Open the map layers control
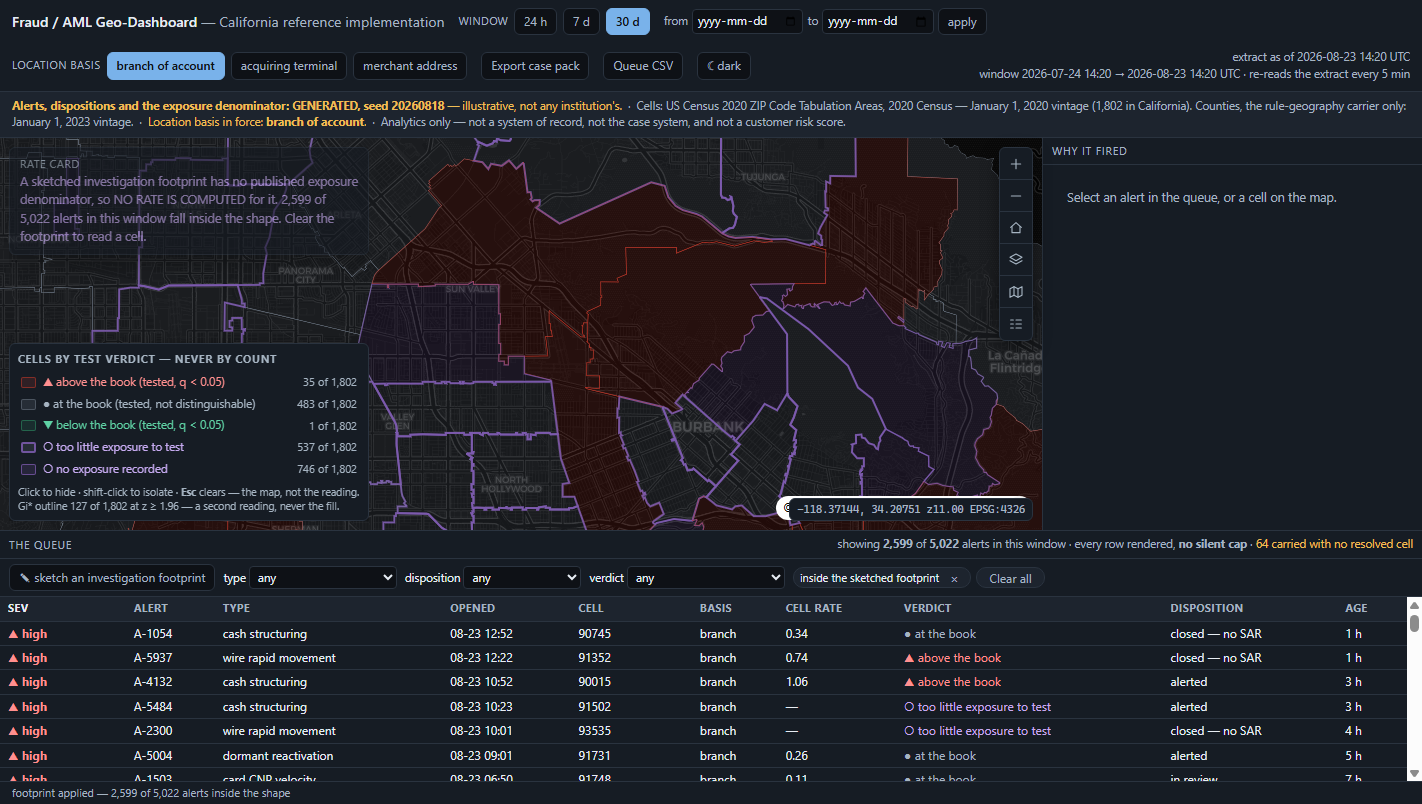 [x=1016, y=260]
